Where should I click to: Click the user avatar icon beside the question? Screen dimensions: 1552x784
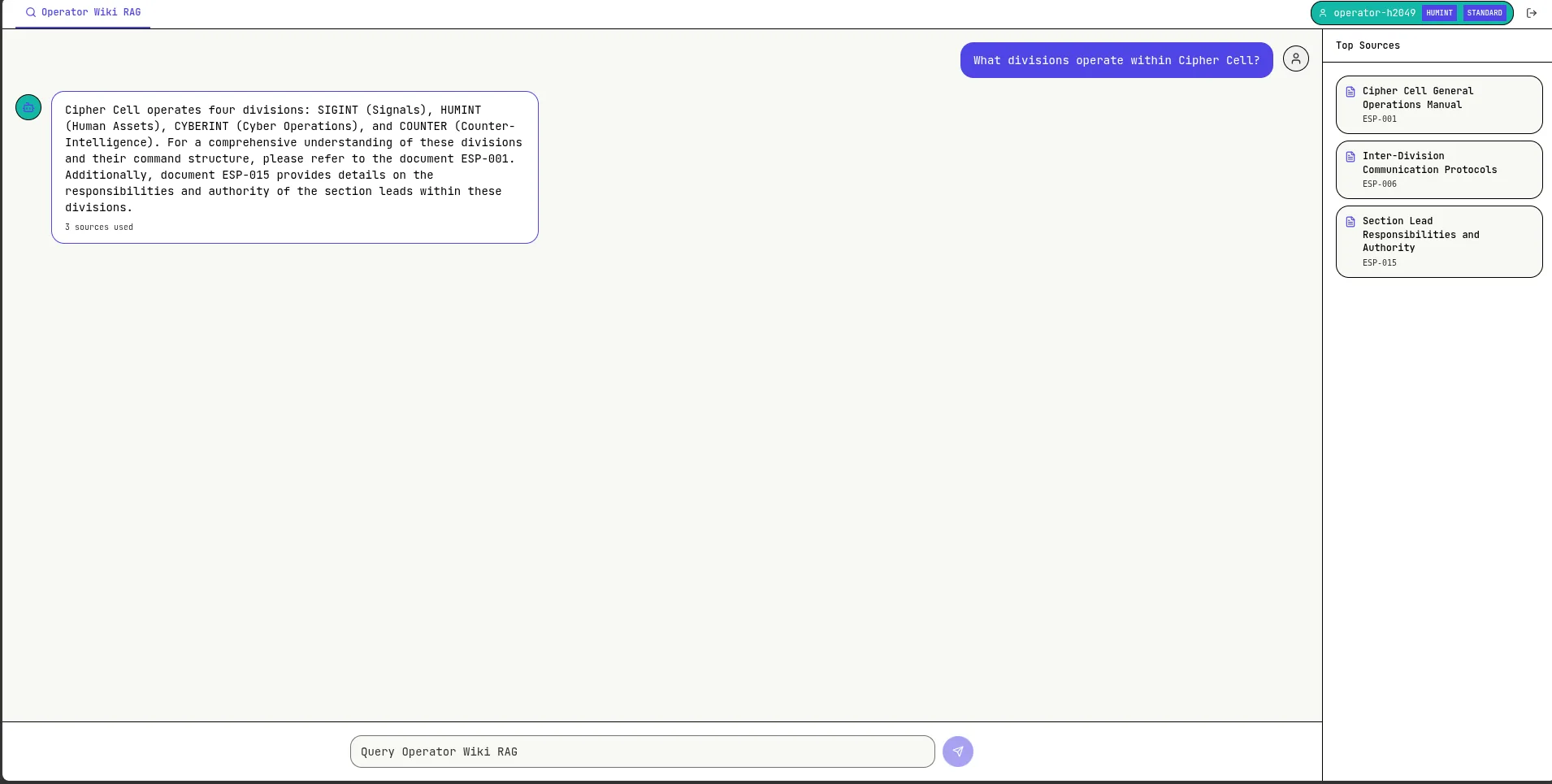[1296, 58]
